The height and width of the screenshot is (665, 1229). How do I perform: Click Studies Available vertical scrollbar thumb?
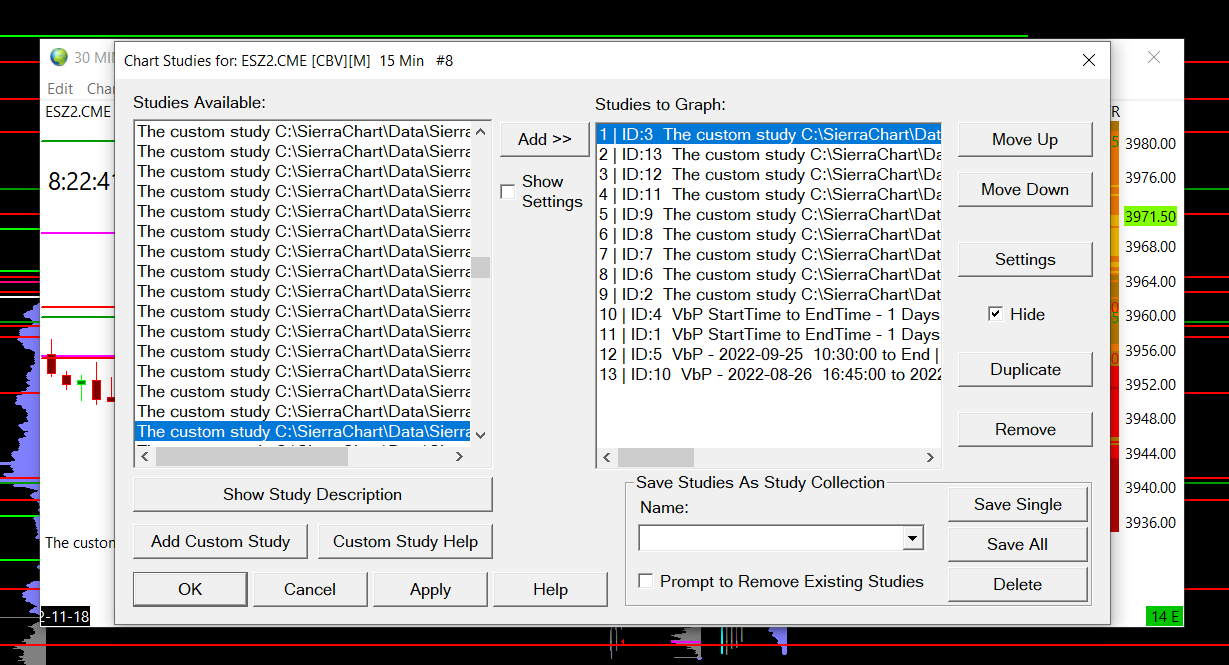(481, 267)
